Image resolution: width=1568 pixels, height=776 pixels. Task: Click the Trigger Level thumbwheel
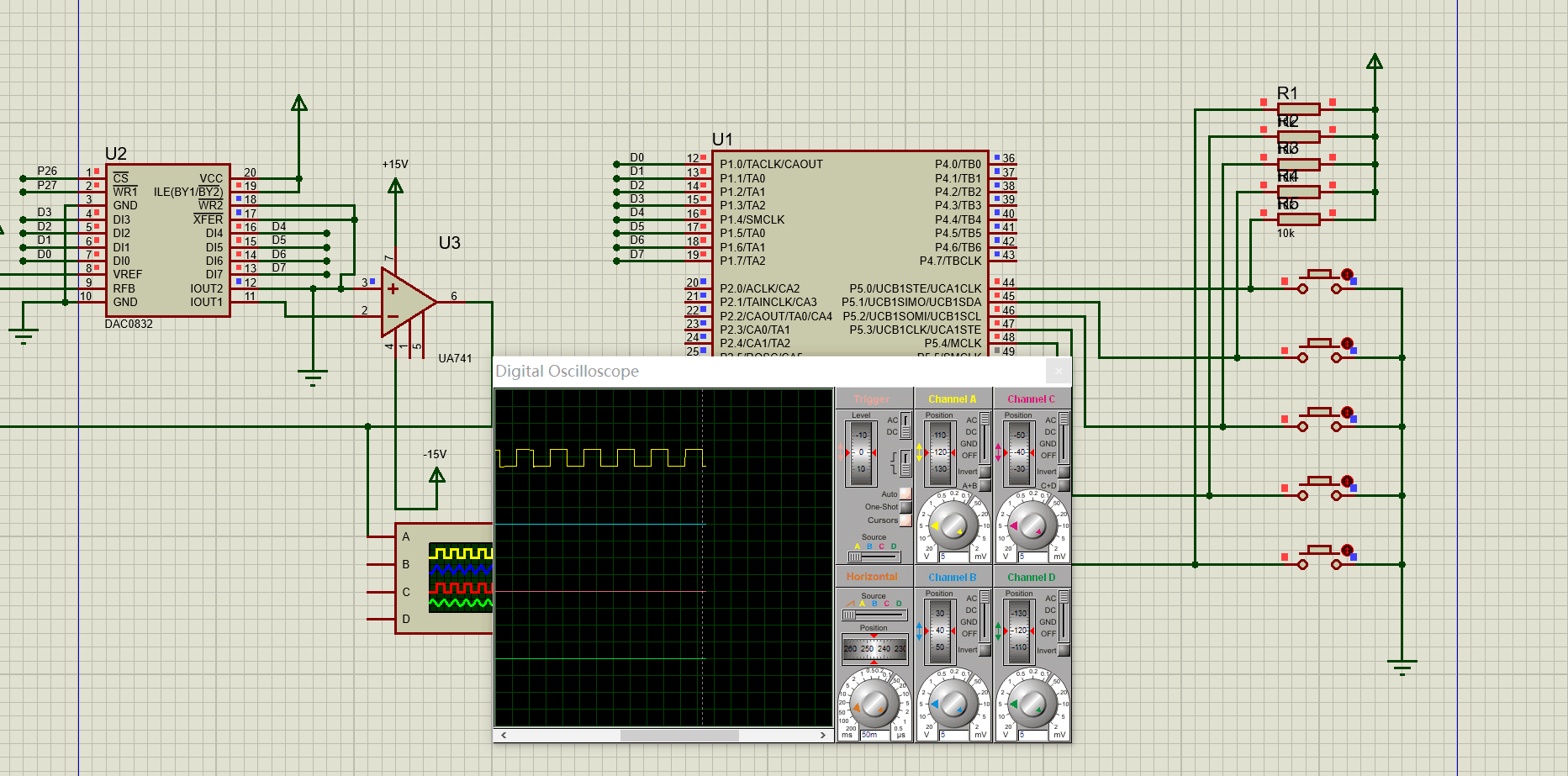click(861, 454)
